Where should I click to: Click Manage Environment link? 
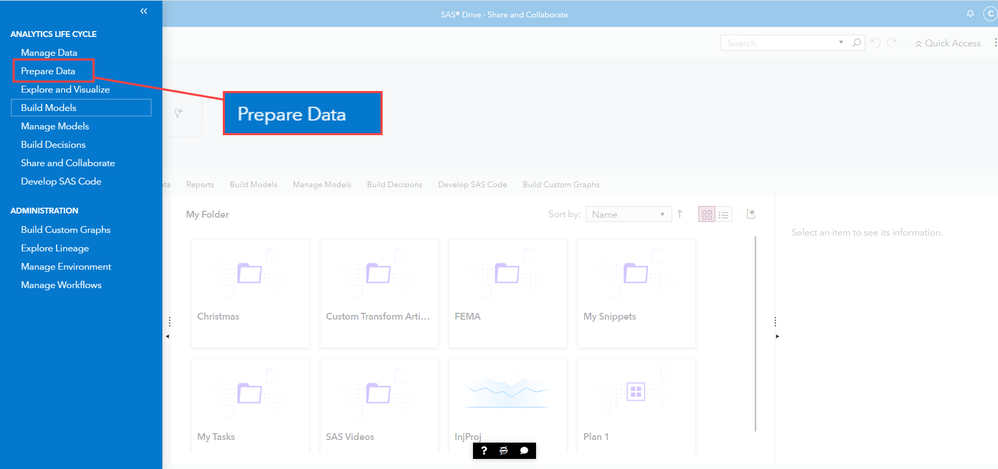66,267
